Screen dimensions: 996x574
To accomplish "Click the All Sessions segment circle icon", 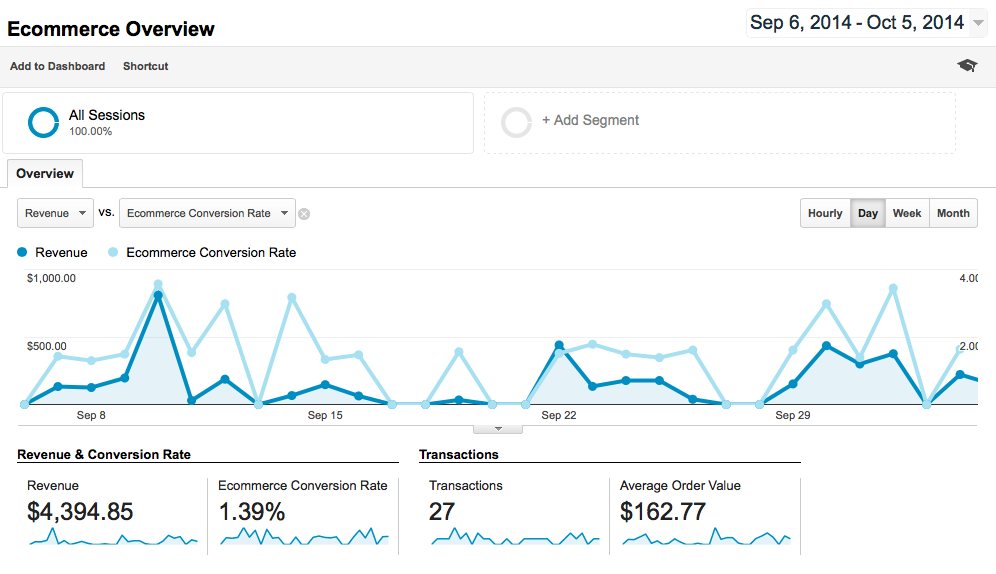I will pos(43,122).
